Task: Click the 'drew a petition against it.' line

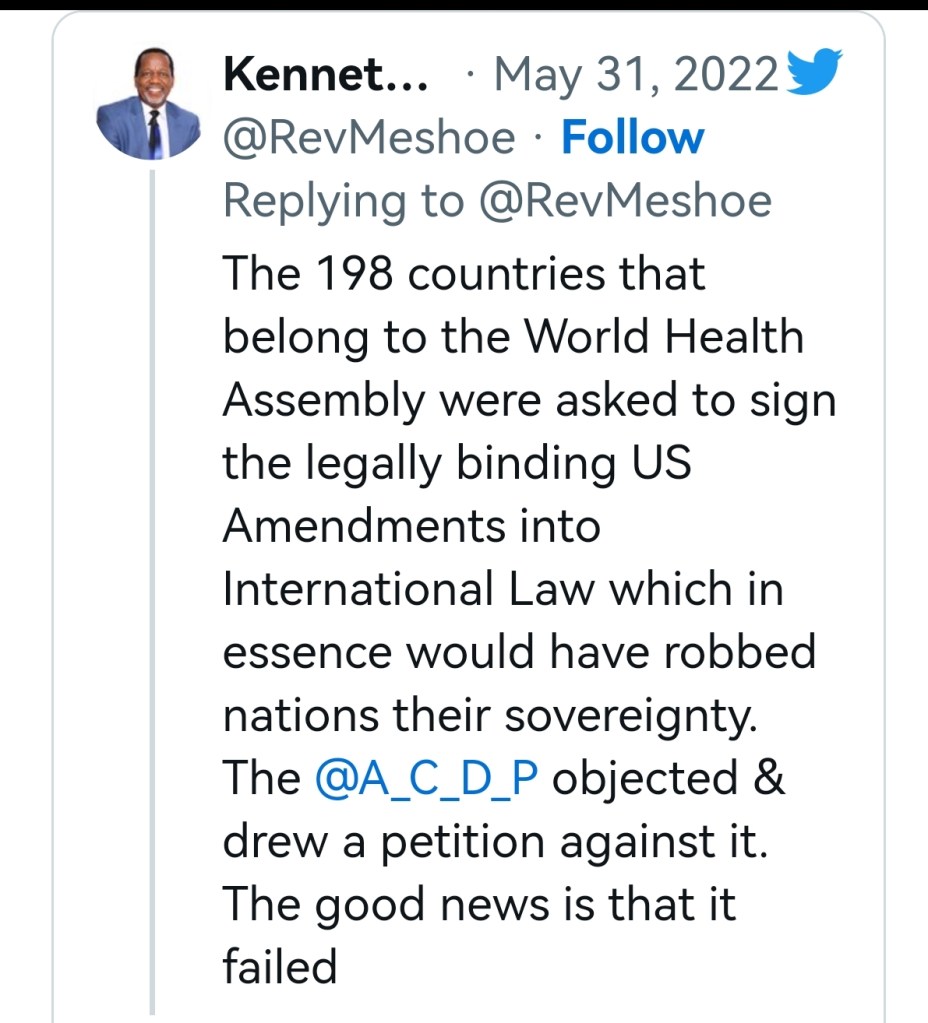Action: pyautogui.click(x=495, y=842)
